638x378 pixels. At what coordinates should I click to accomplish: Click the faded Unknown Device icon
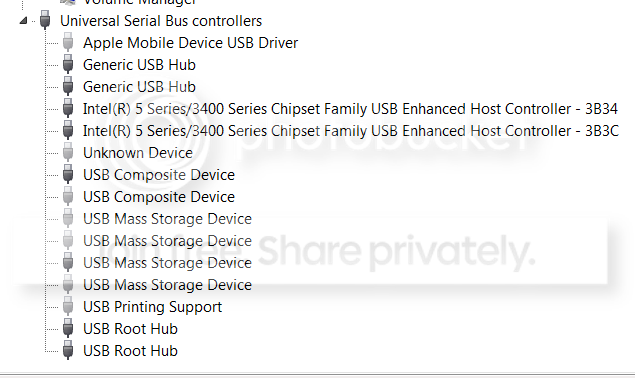(x=68, y=152)
